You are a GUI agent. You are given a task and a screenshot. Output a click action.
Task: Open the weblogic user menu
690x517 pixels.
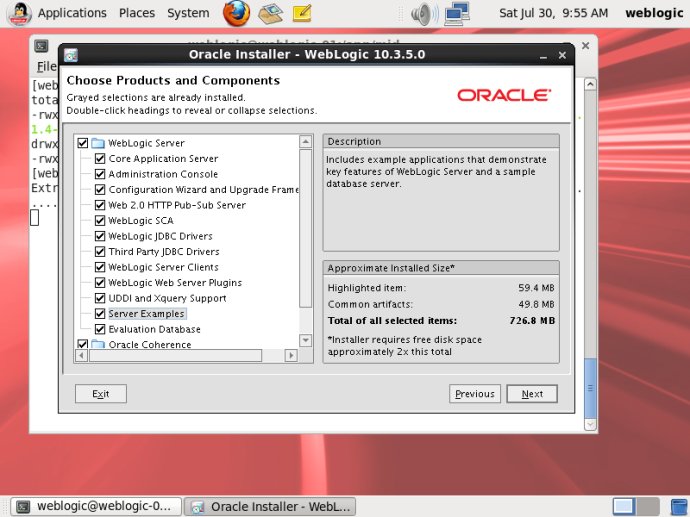click(654, 13)
